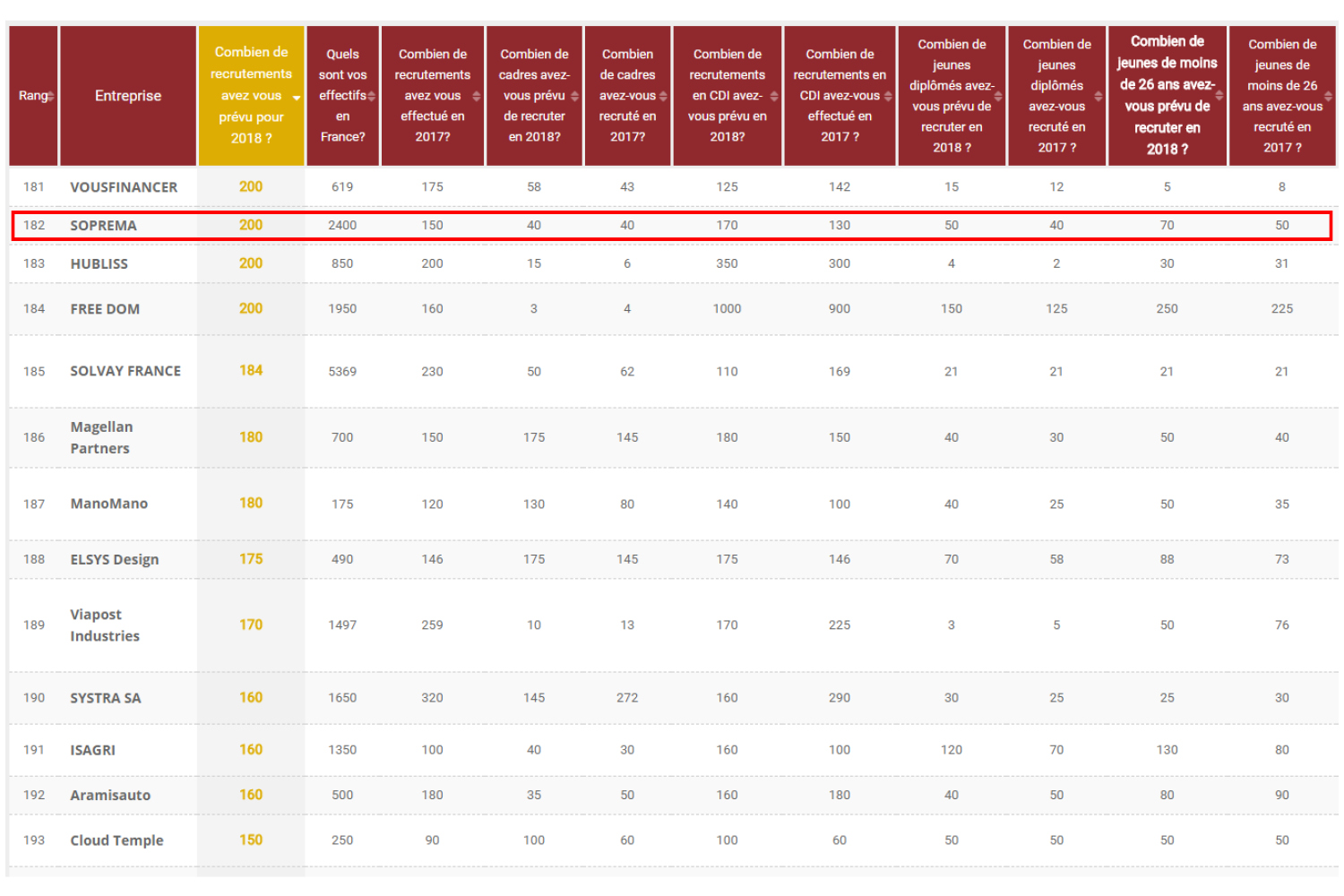Click FREE DOM CDI 2018 value 1000

point(728,309)
